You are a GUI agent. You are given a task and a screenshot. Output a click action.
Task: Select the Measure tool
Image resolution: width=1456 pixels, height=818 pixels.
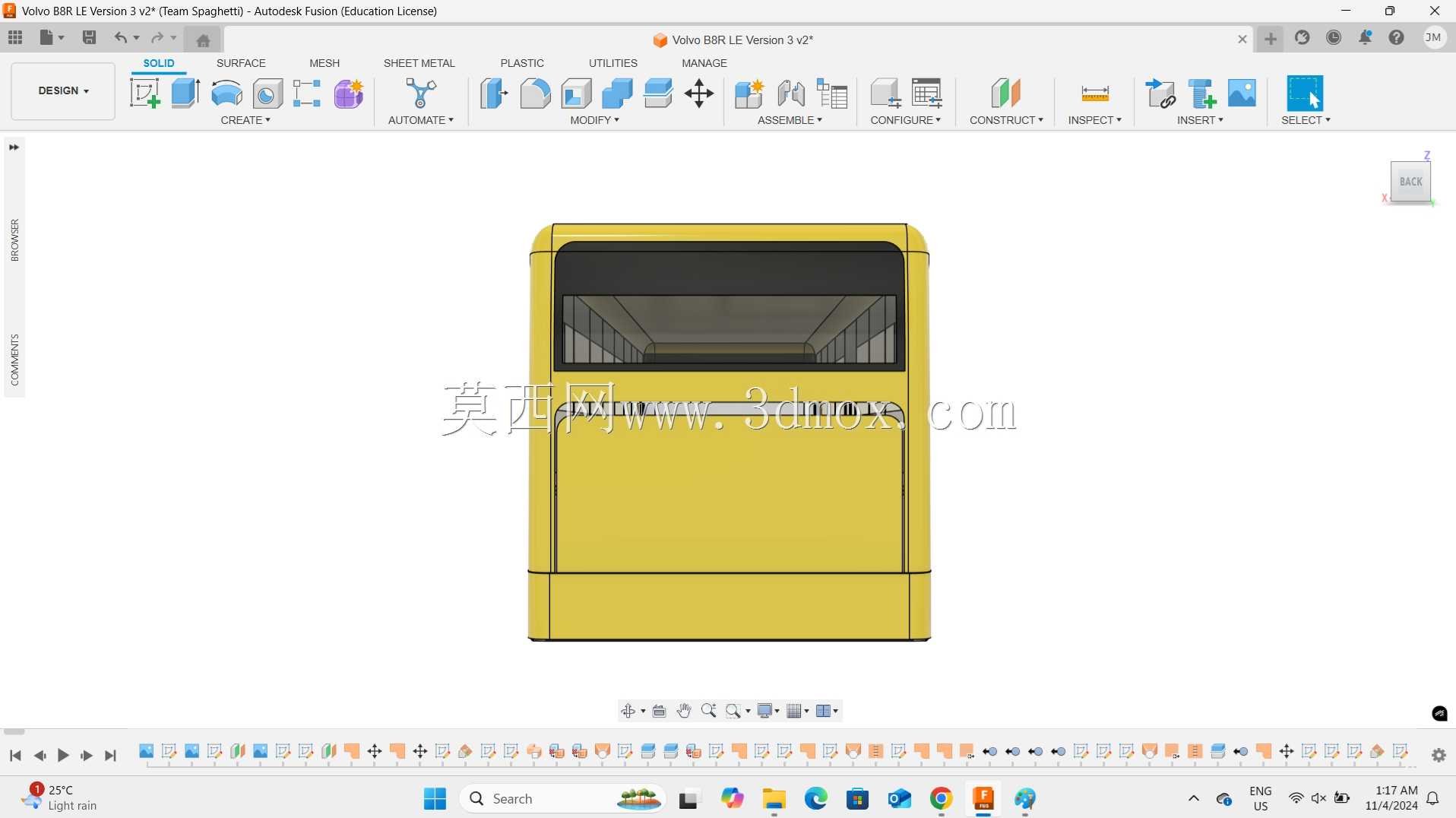1095,94
